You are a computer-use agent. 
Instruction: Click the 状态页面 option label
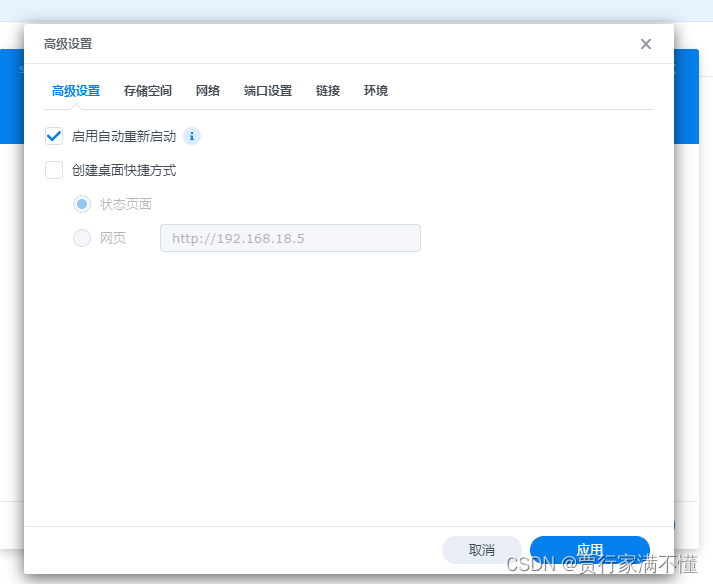pos(126,204)
